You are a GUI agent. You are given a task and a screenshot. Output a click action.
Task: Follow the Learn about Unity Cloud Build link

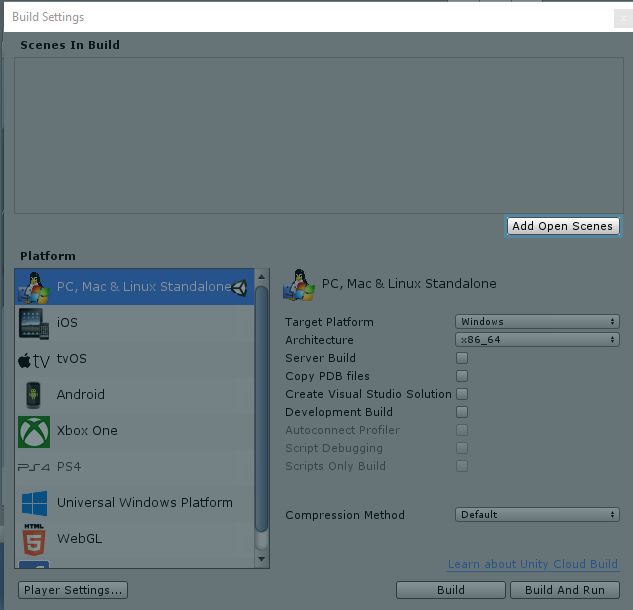click(x=532, y=565)
